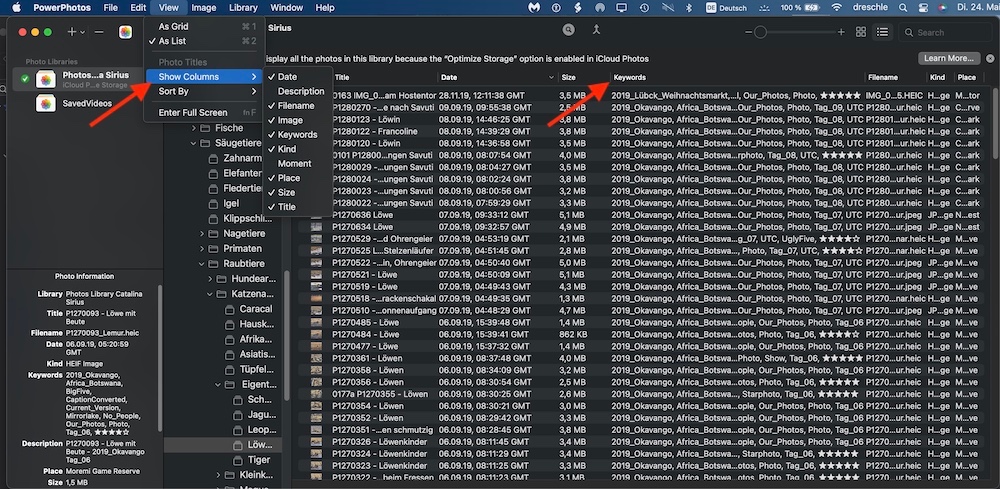This screenshot has width=1000, height=489.
Task: Toggle the Image column checkmark
Action: tap(290, 120)
